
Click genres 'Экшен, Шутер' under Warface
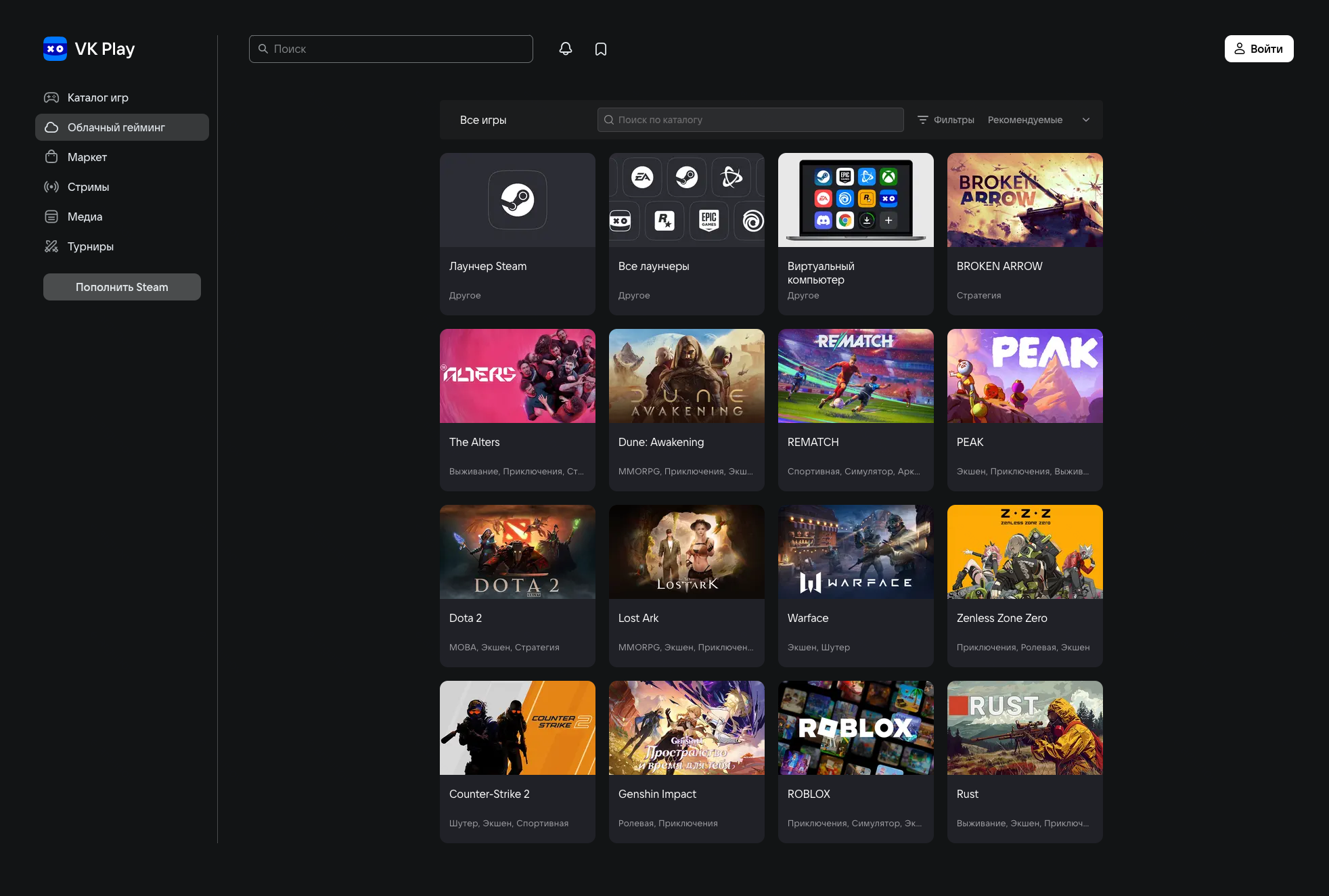819,648
